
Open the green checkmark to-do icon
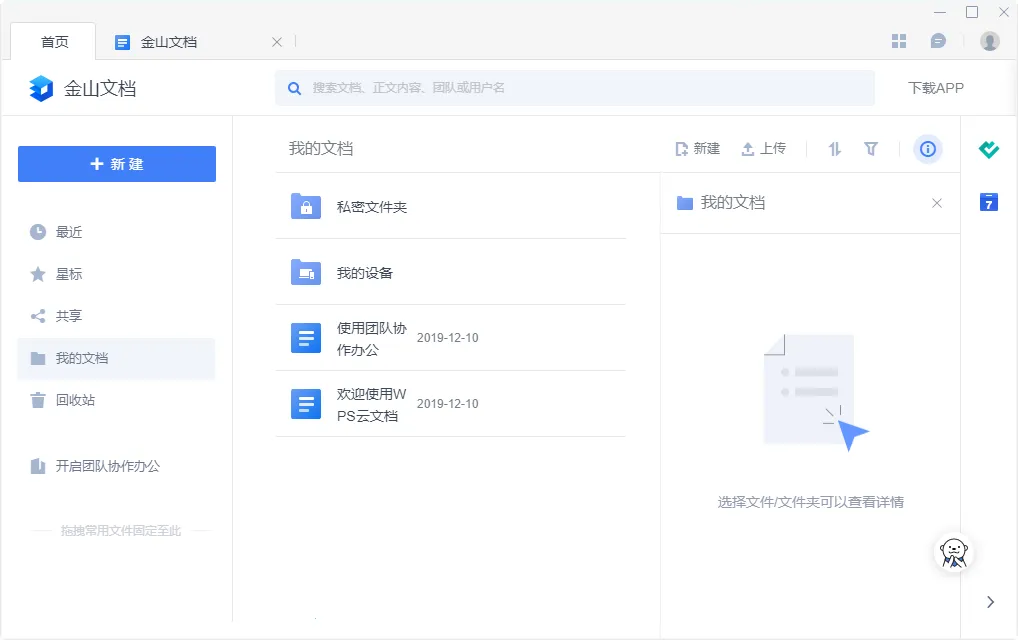coord(989,150)
